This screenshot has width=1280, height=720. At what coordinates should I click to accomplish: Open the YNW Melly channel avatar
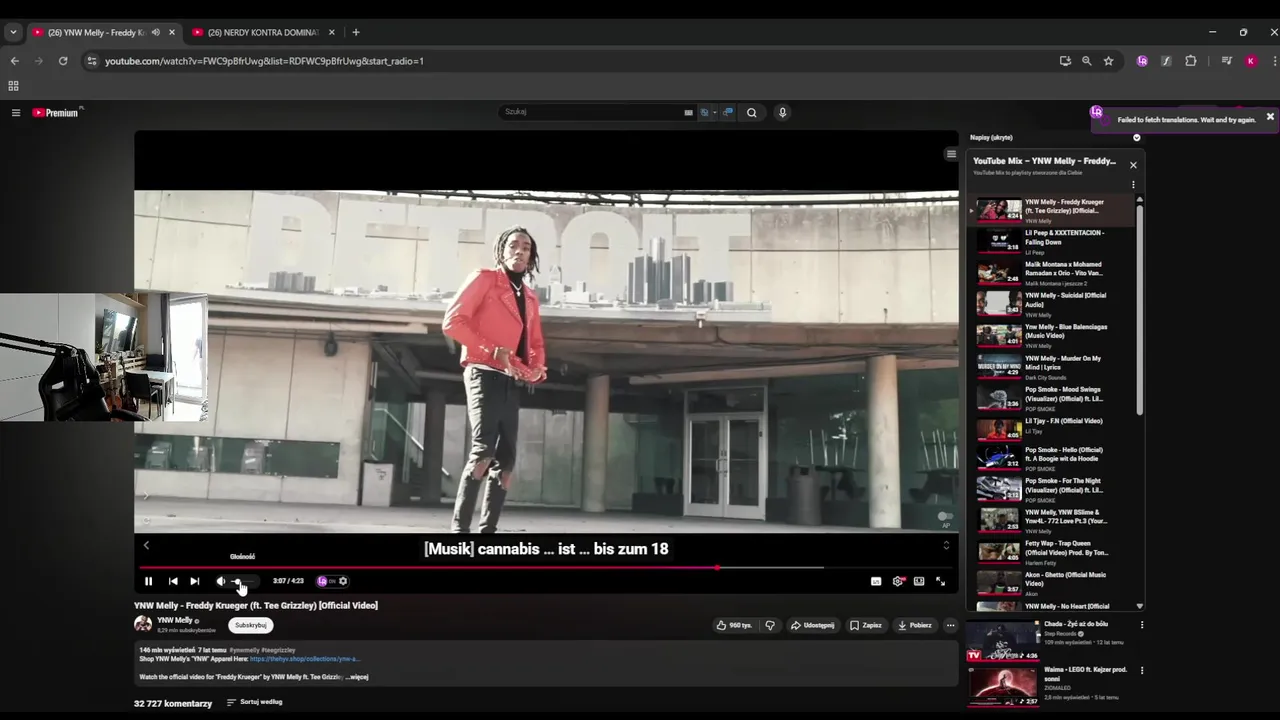[x=143, y=624]
